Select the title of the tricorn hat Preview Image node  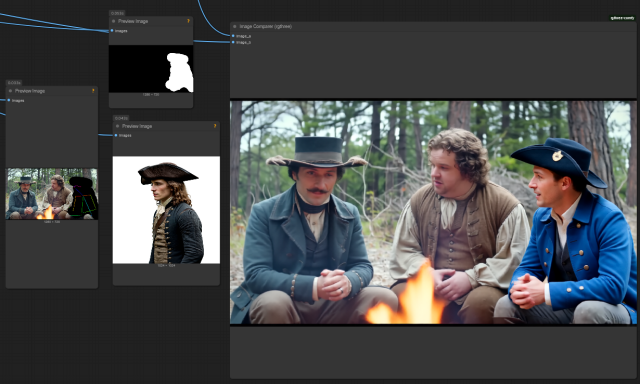coord(137,126)
